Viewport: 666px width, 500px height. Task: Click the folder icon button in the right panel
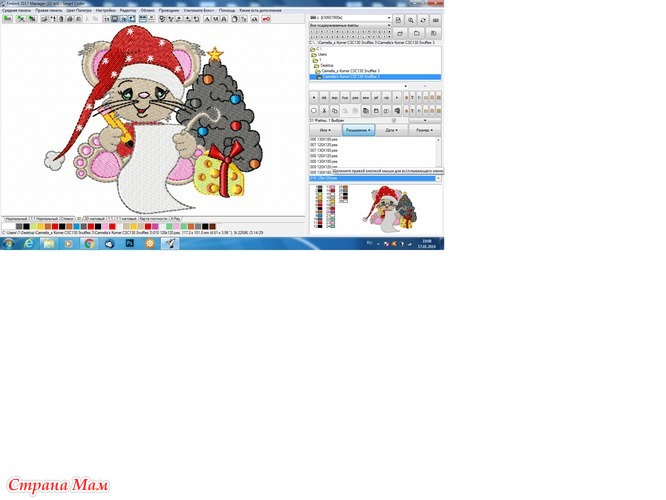[x=417, y=33]
